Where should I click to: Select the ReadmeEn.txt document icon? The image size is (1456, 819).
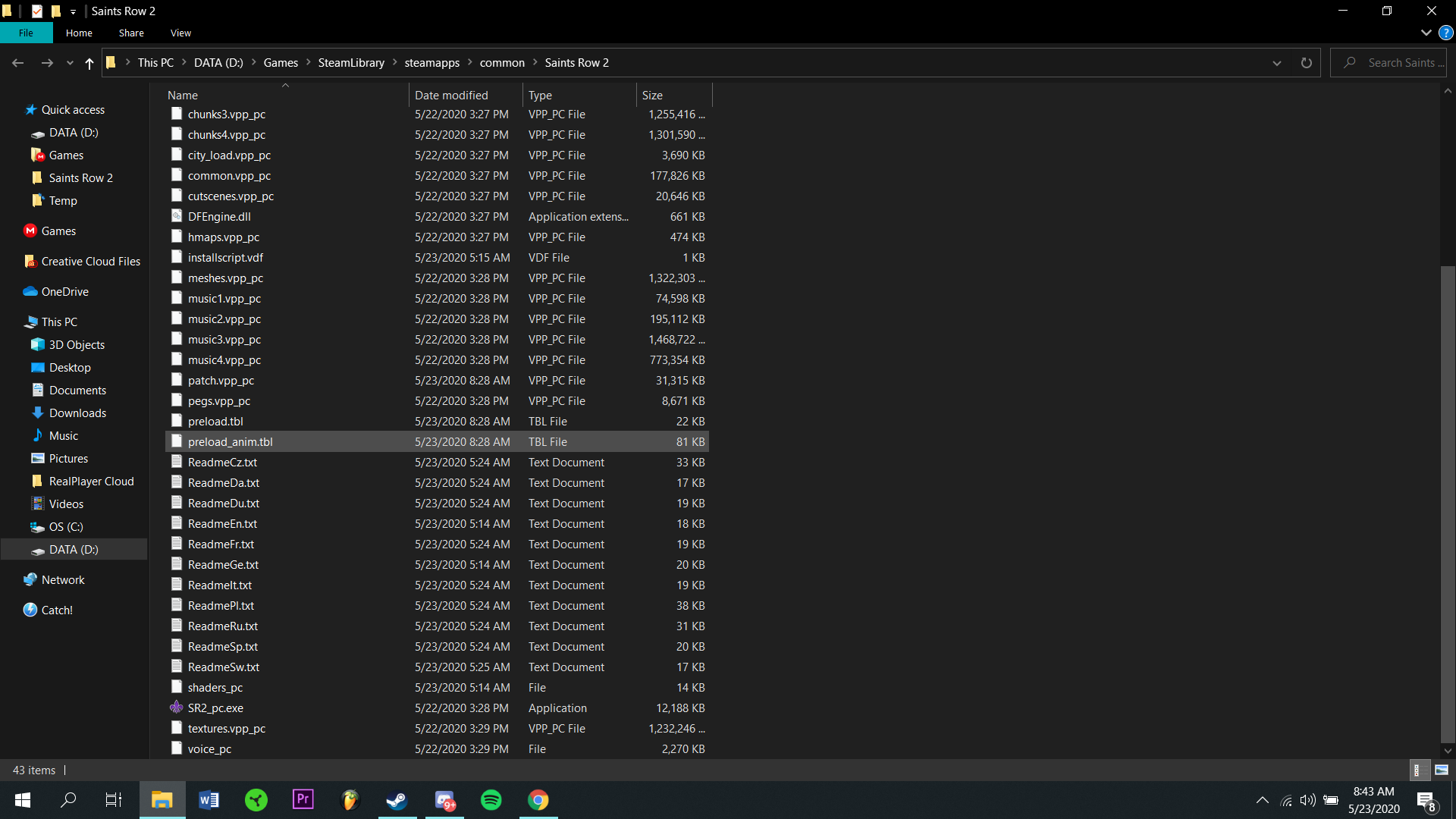click(x=177, y=523)
